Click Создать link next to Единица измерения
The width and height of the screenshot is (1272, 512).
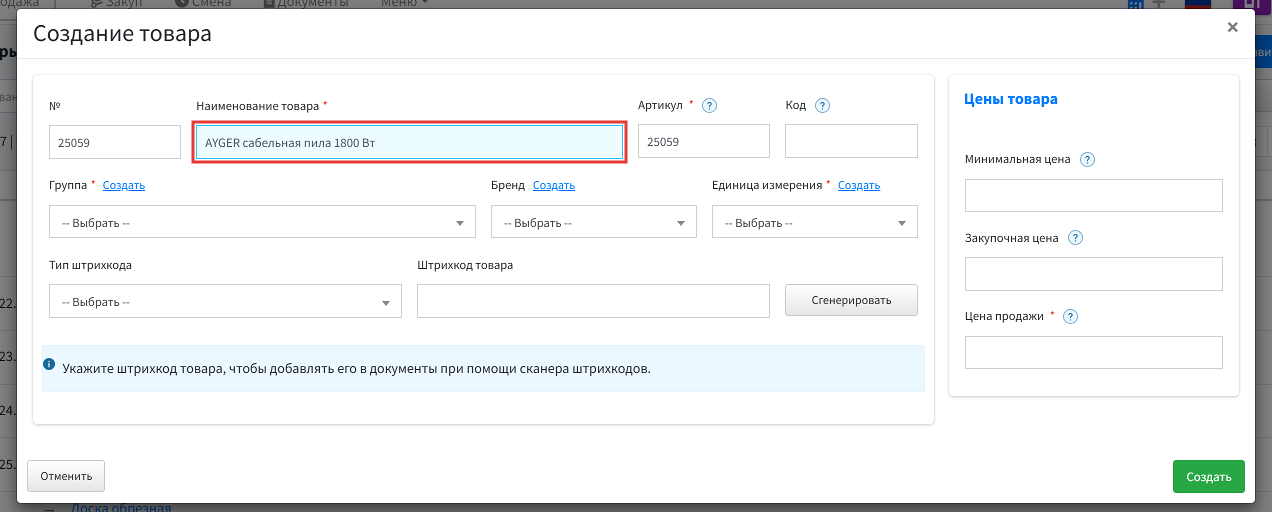859,185
